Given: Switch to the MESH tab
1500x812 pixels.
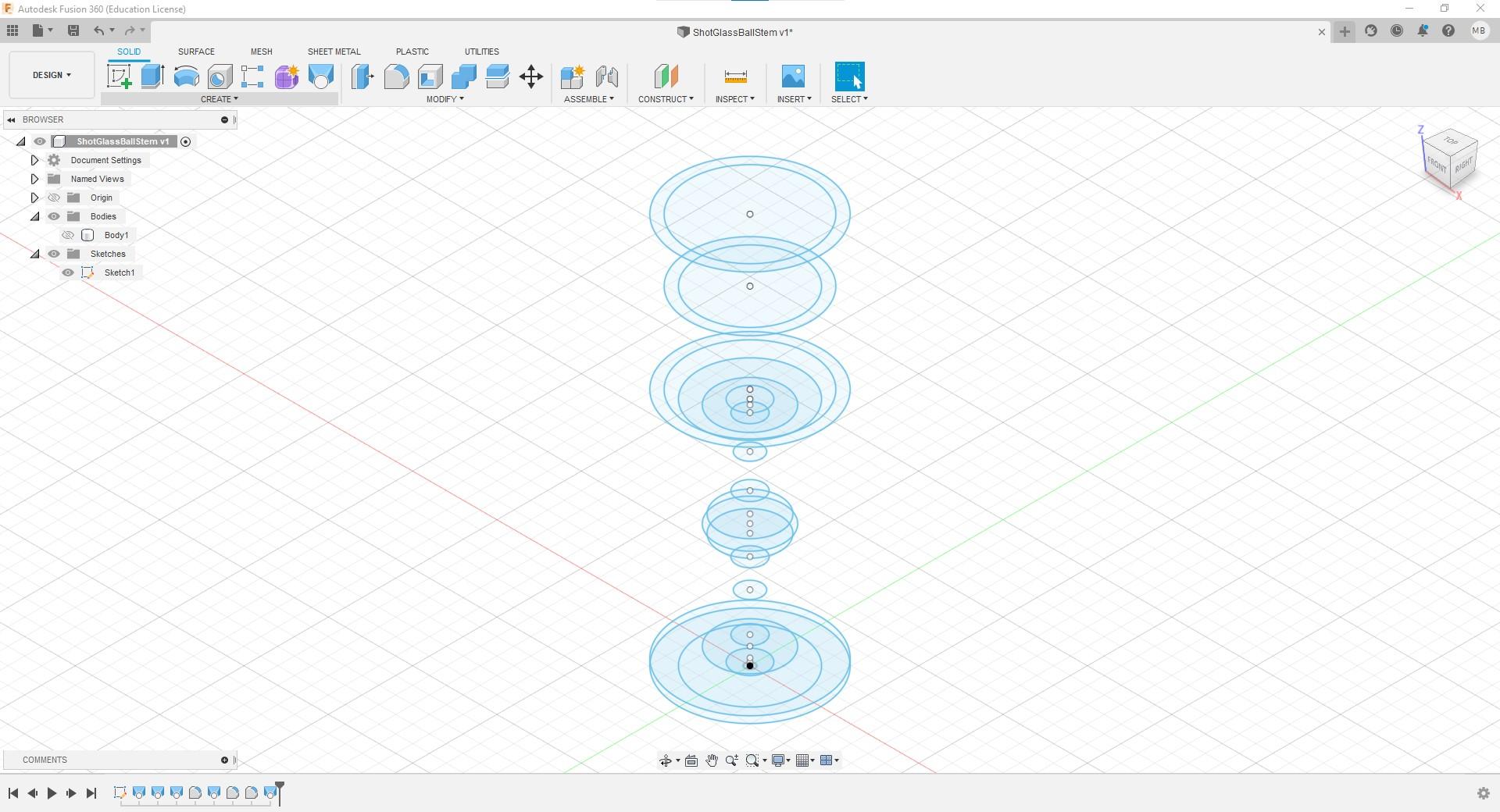Looking at the screenshot, I should (261, 52).
